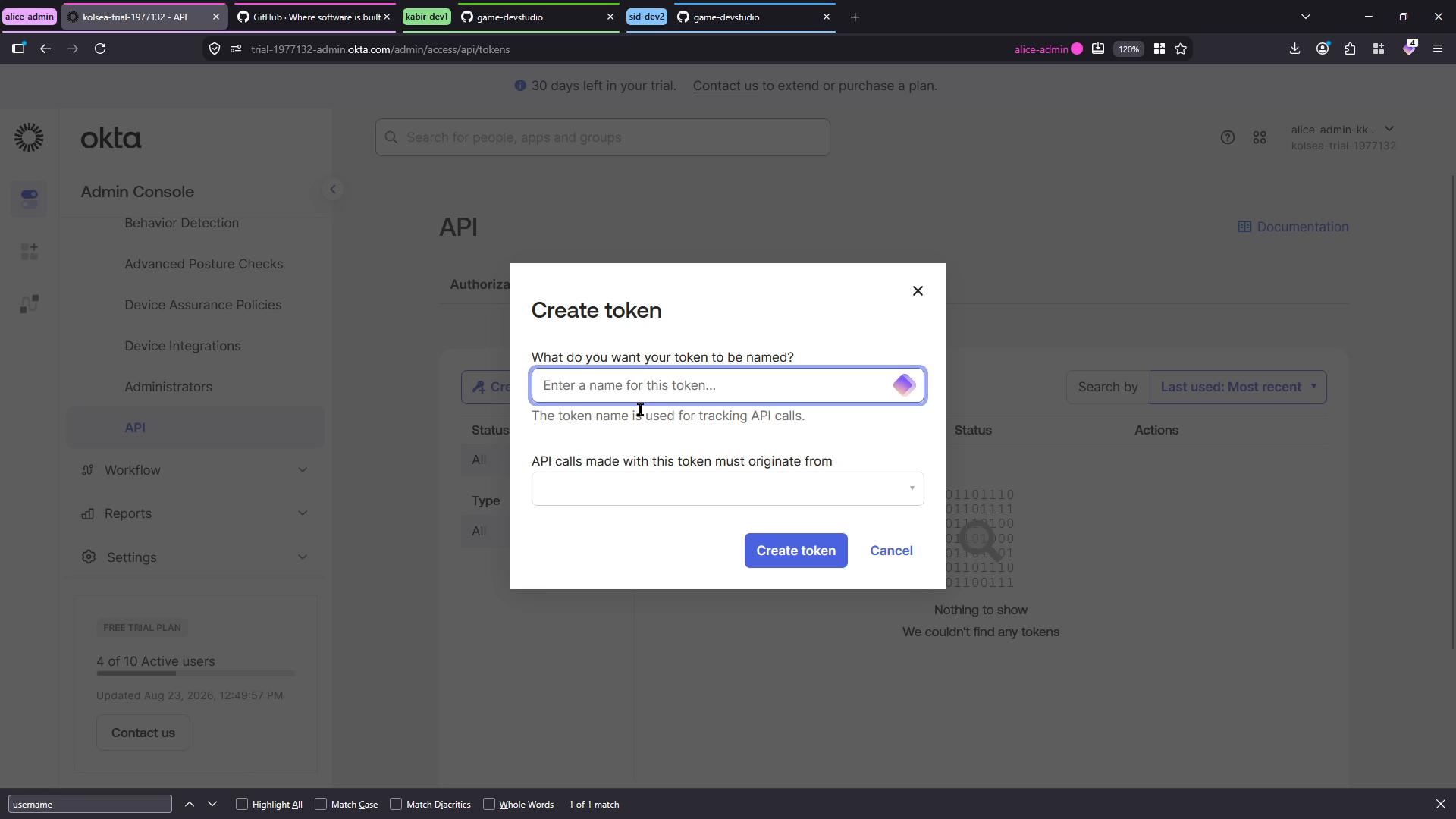Select the Admin Console toggle icon in rail
The height and width of the screenshot is (819, 1456).
point(30,199)
